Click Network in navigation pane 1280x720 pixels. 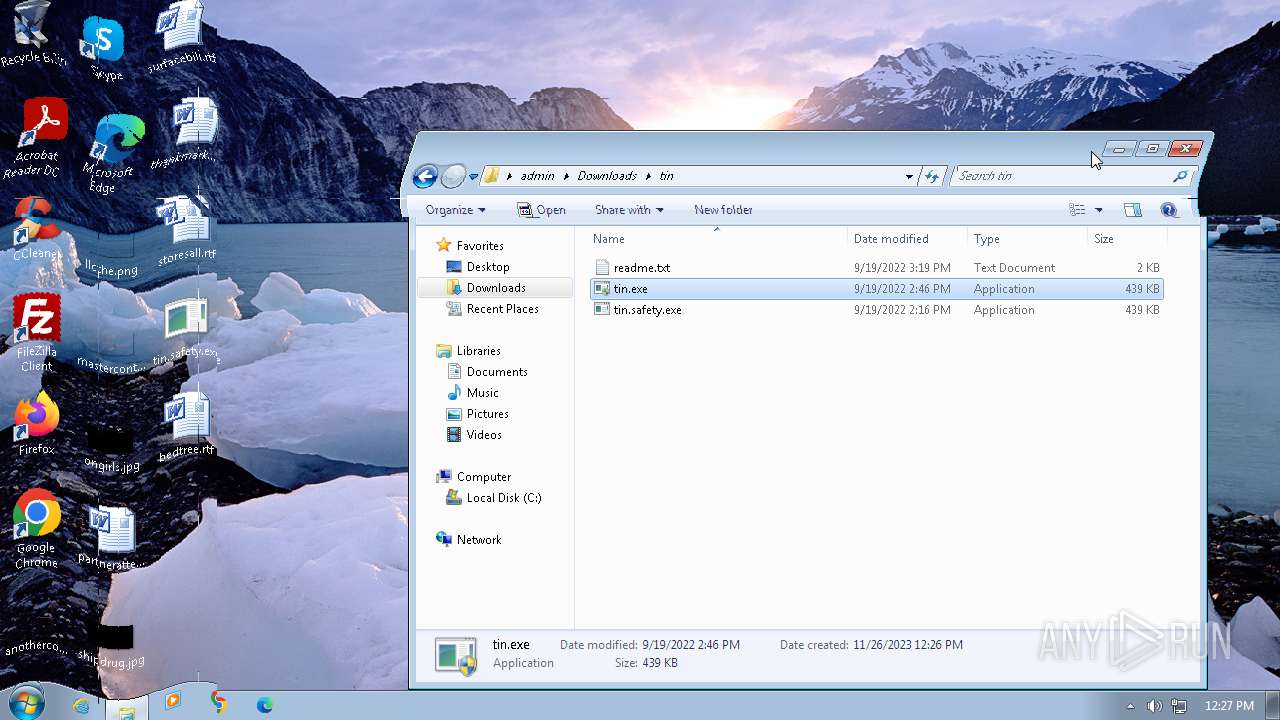pyautogui.click(x=479, y=540)
